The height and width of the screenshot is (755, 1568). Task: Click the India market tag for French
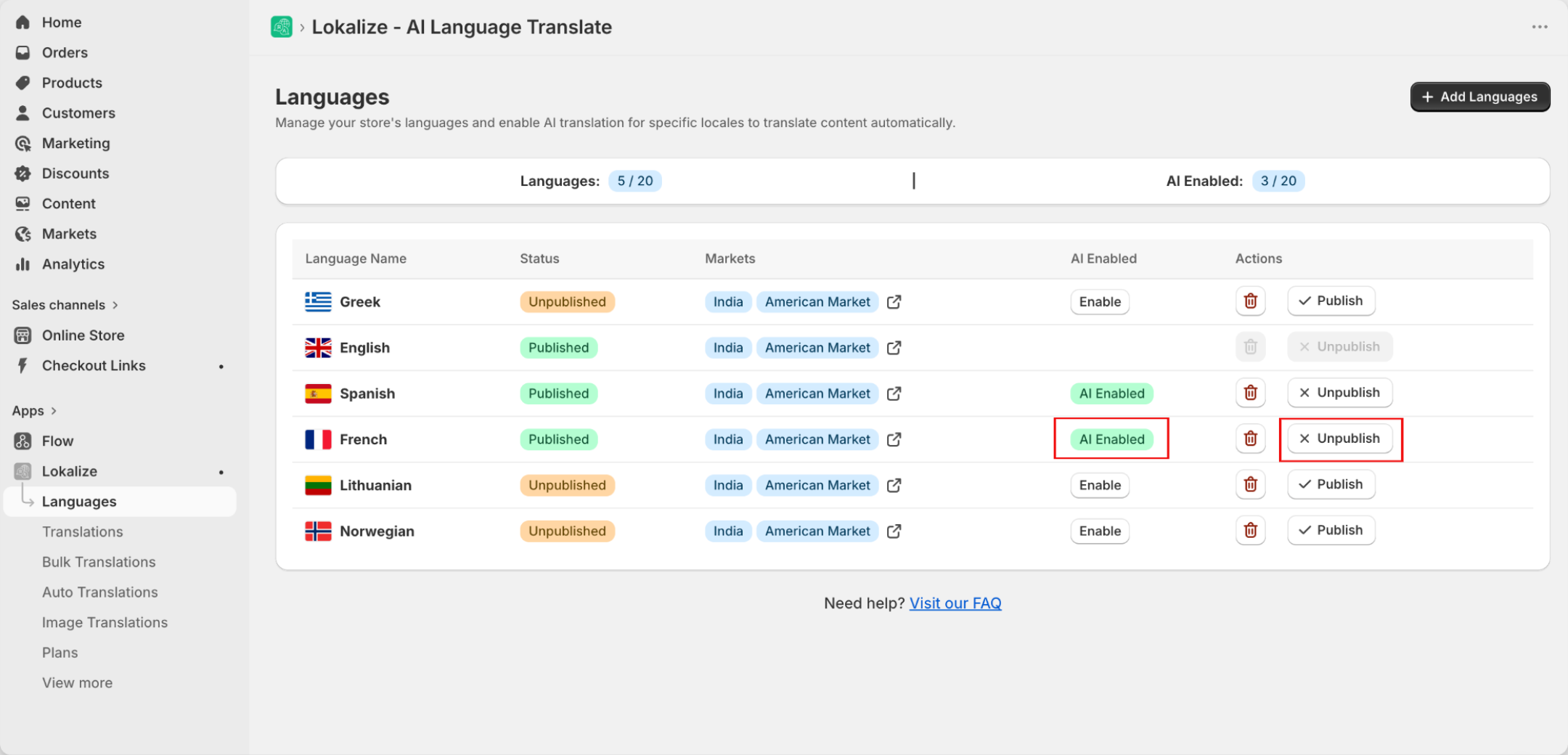[728, 439]
